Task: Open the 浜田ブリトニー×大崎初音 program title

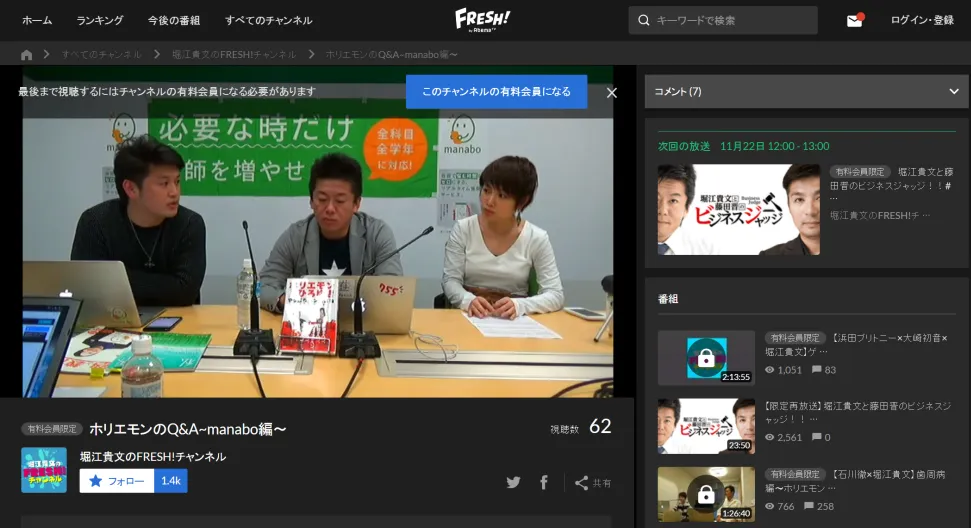Action: pos(856,345)
